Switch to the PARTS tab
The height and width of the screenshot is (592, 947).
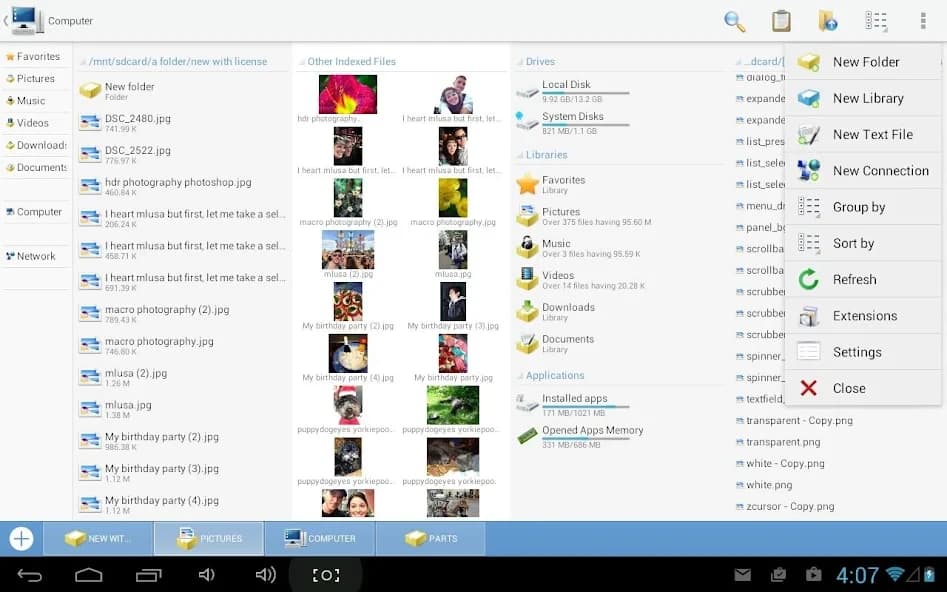(x=431, y=538)
